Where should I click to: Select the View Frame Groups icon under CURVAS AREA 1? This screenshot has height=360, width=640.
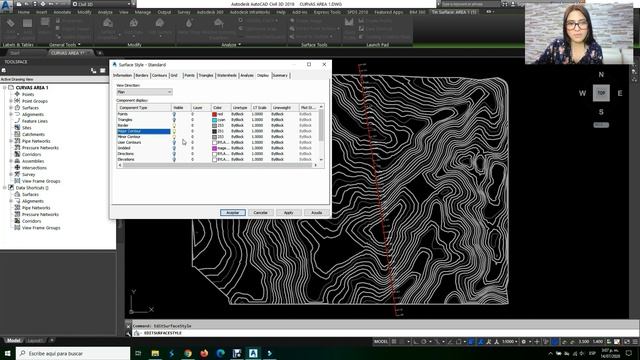click(17, 181)
